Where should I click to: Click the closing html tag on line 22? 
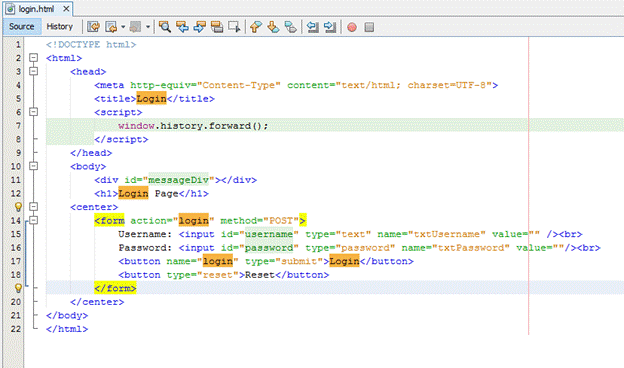coord(67,329)
